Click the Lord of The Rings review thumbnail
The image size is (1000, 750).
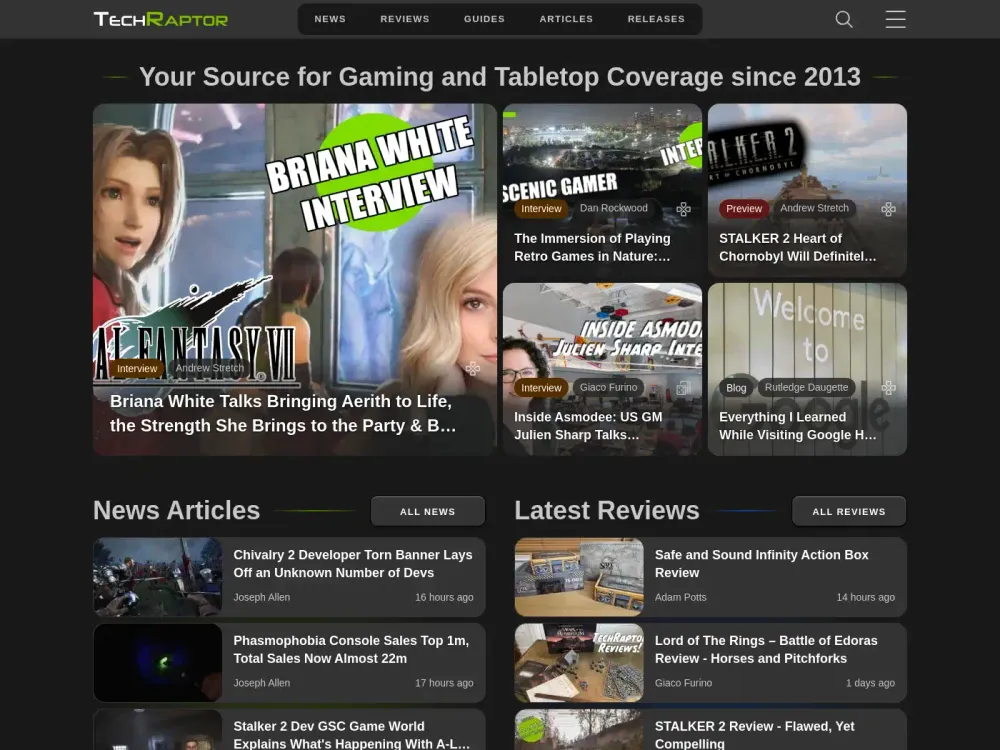tap(579, 663)
